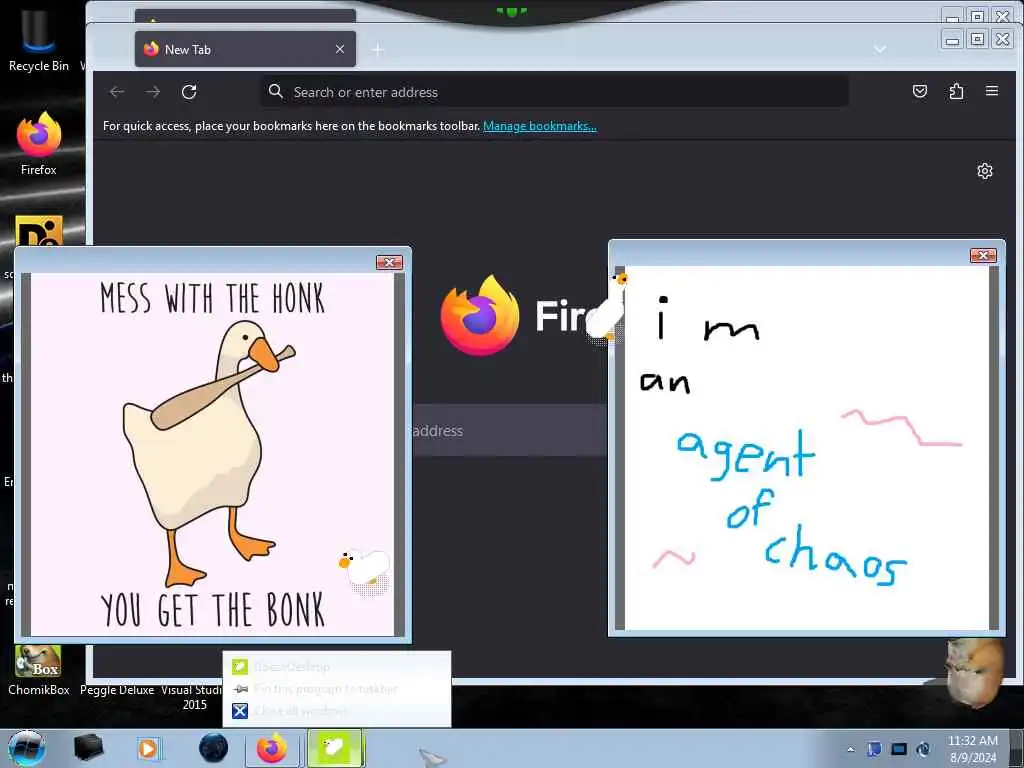Choose 'Pin this program to taskbar'
This screenshot has height=768, width=1024.
pos(336,689)
